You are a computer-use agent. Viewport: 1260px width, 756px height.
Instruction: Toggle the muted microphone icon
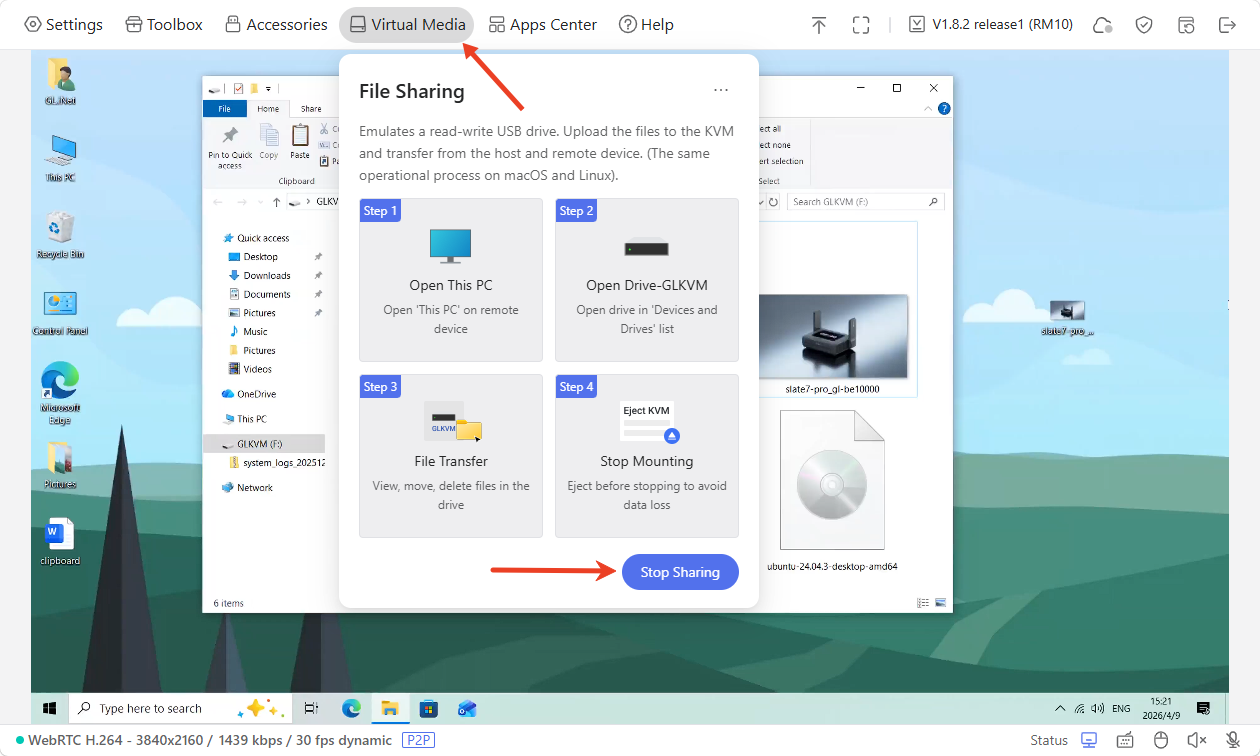point(1233,740)
